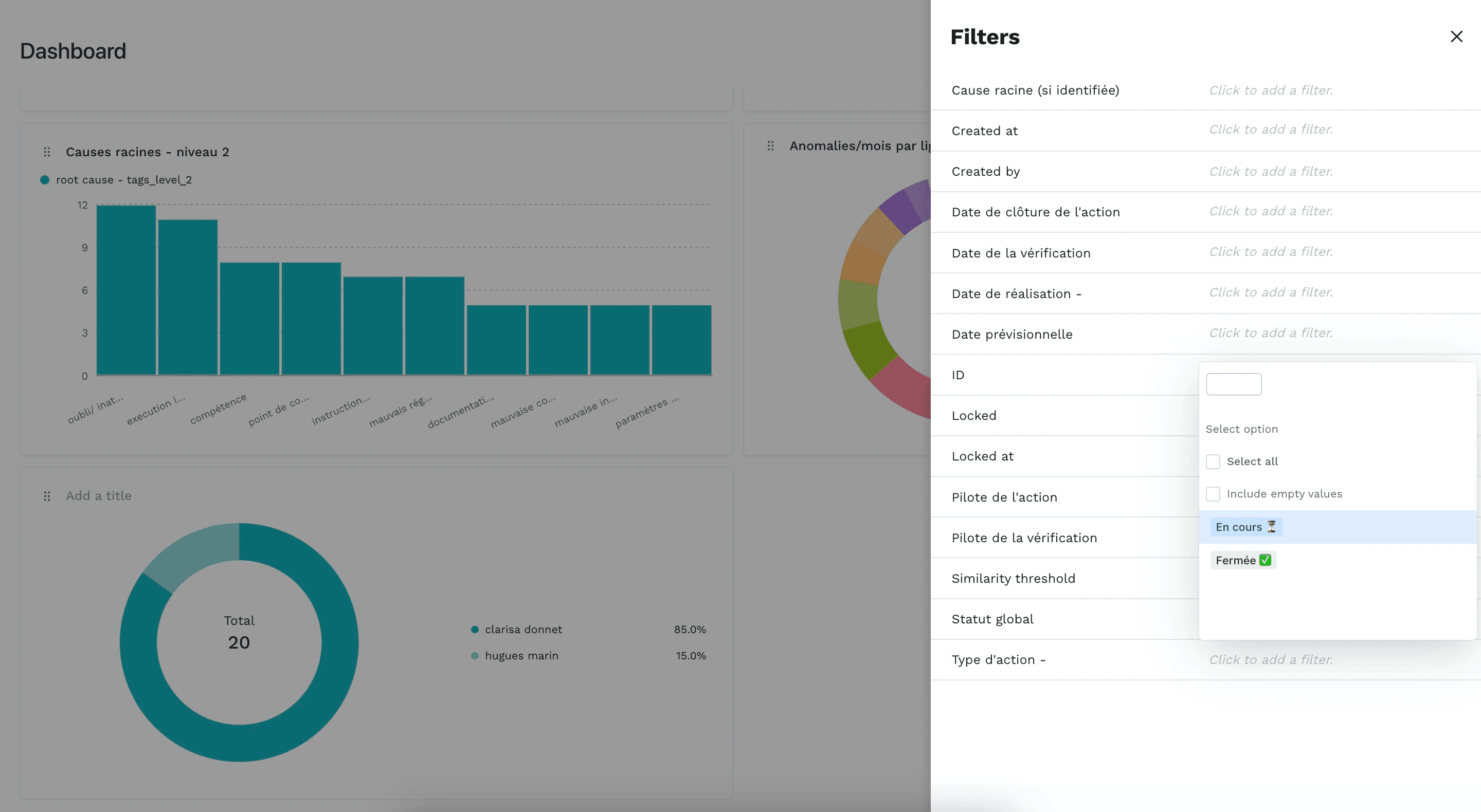This screenshot has height=812, width=1481.
Task: Click the legend swatch for root cause - tags_level_2
Action: (x=44, y=179)
